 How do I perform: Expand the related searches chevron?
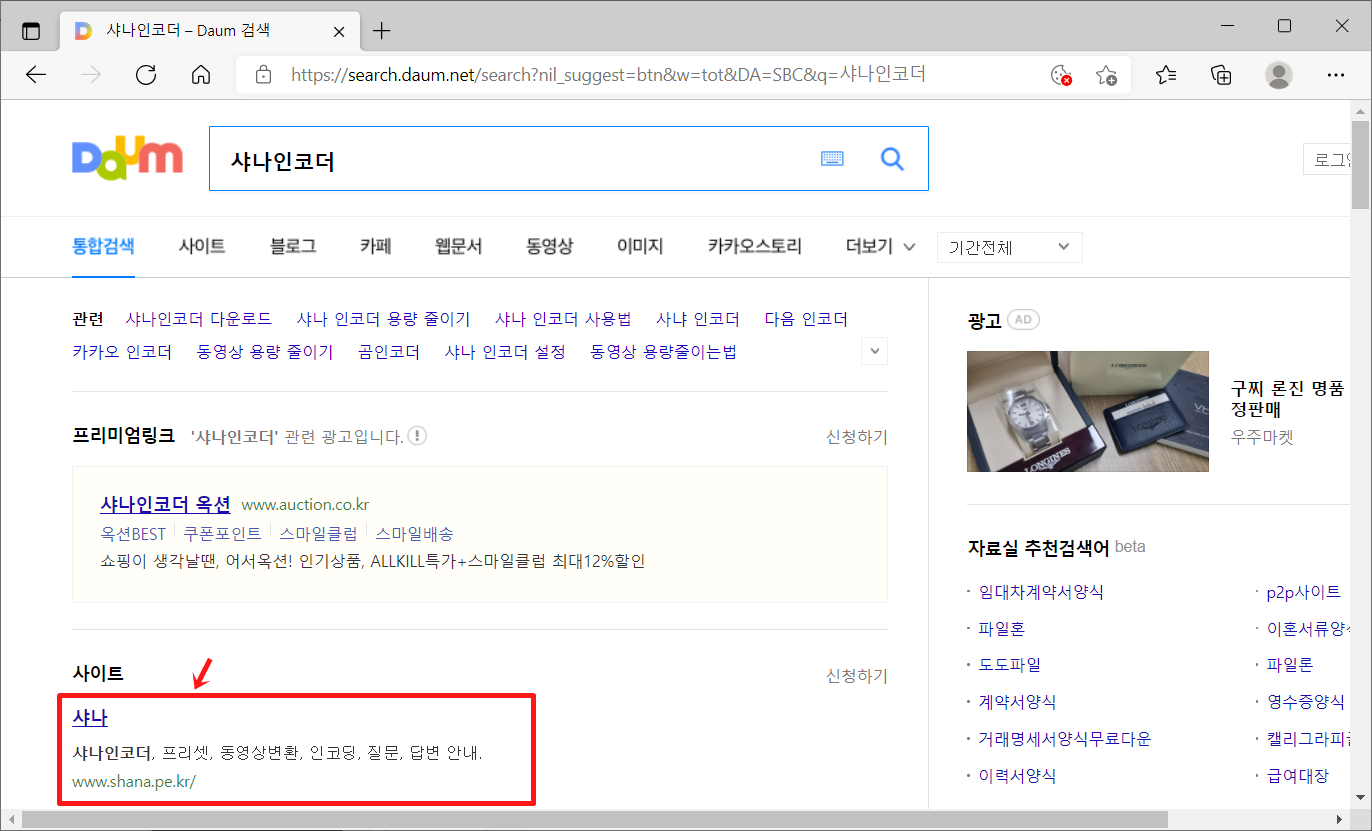(x=875, y=351)
